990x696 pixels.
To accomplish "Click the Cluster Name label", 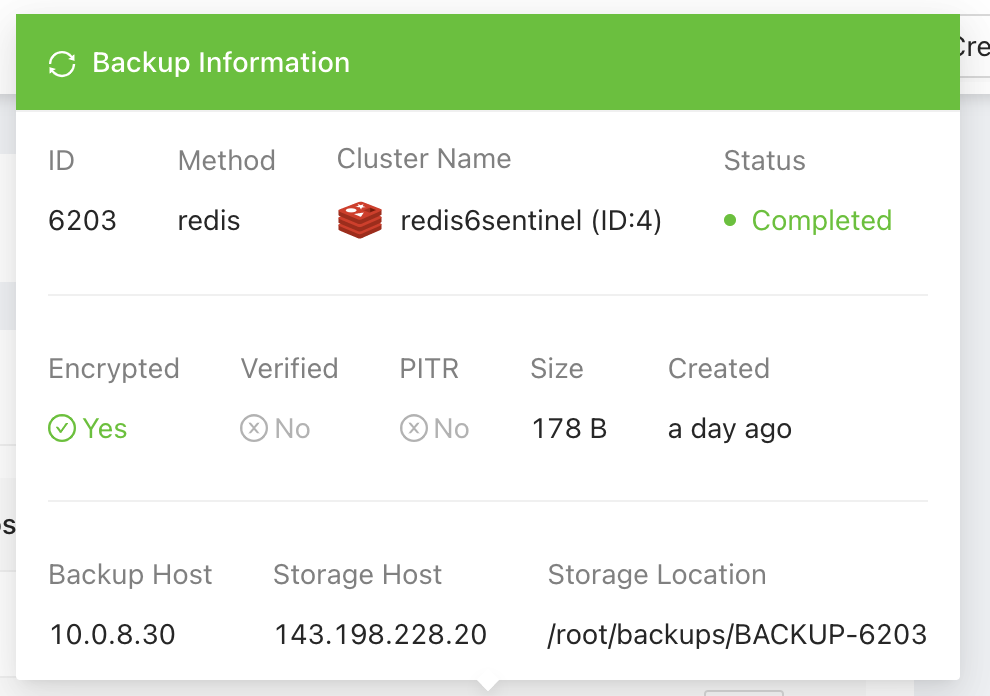I will (x=424, y=159).
